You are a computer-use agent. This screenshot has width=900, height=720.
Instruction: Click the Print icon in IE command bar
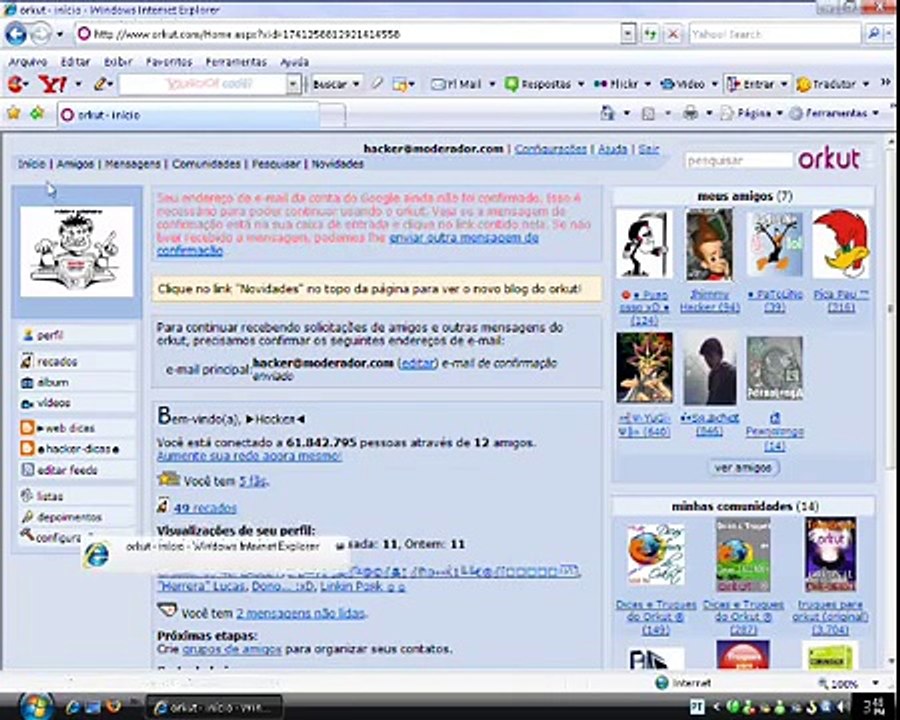(x=690, y=113)
